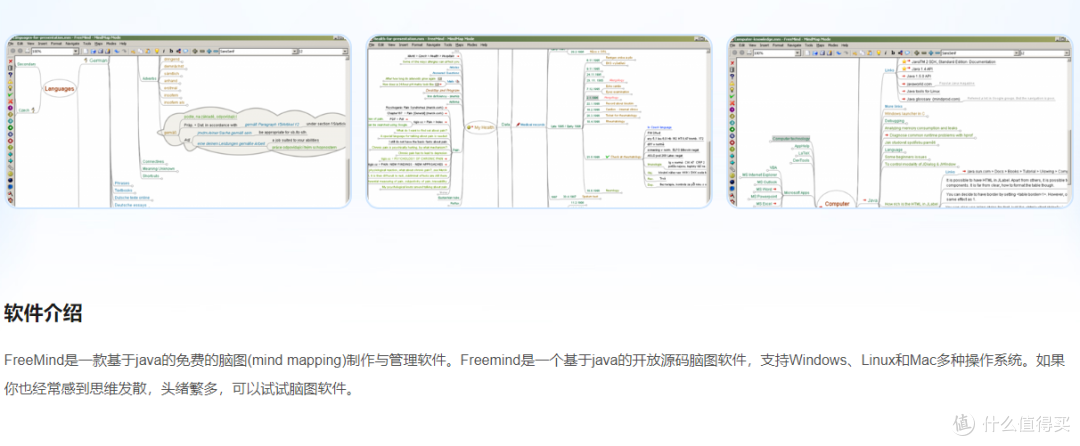
Task: Select the Computer technology node
Action: pyautogui.click(x=791, y=138)
